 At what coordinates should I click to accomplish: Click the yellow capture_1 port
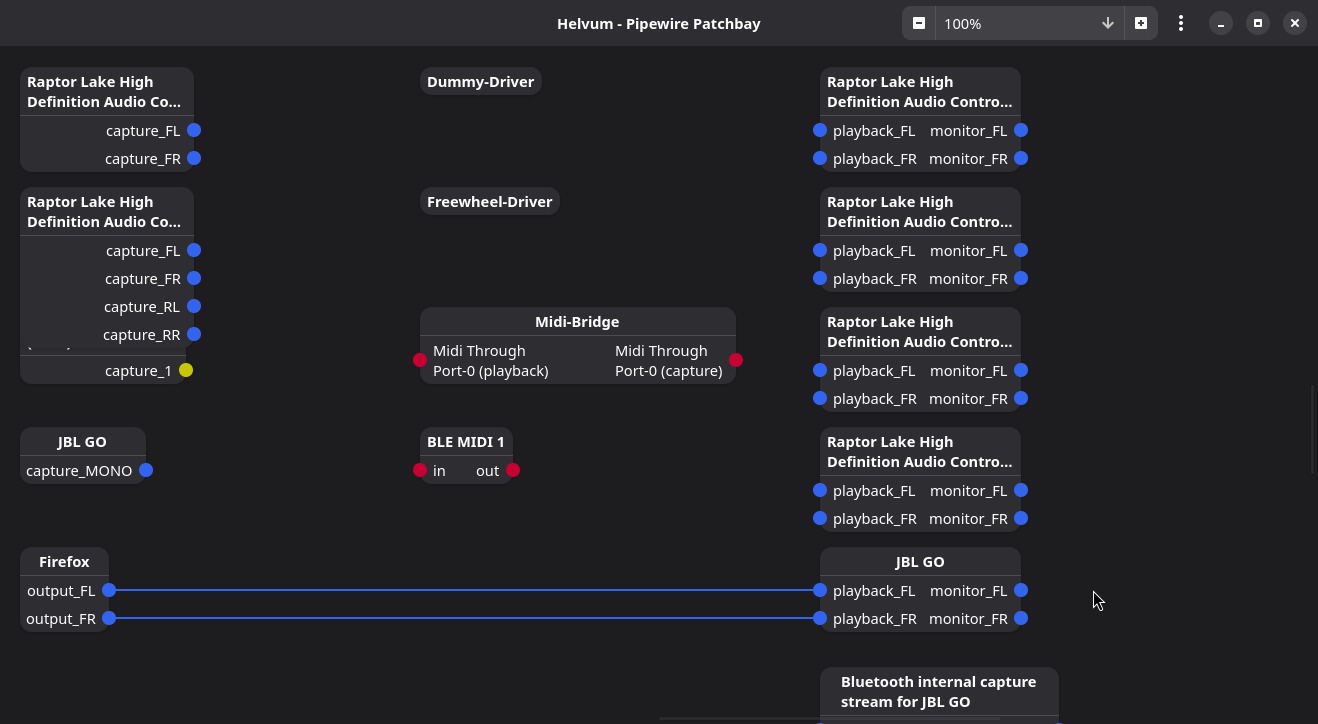pyautogui.click(x=186, y=370)
